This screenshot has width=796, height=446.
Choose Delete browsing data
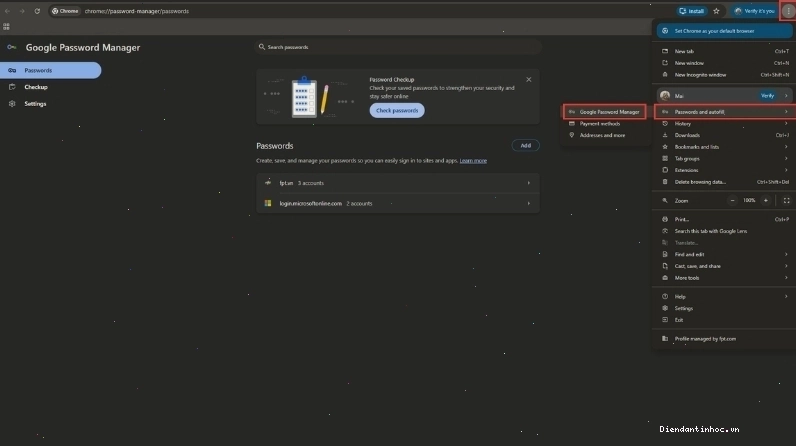click(724, 182)
